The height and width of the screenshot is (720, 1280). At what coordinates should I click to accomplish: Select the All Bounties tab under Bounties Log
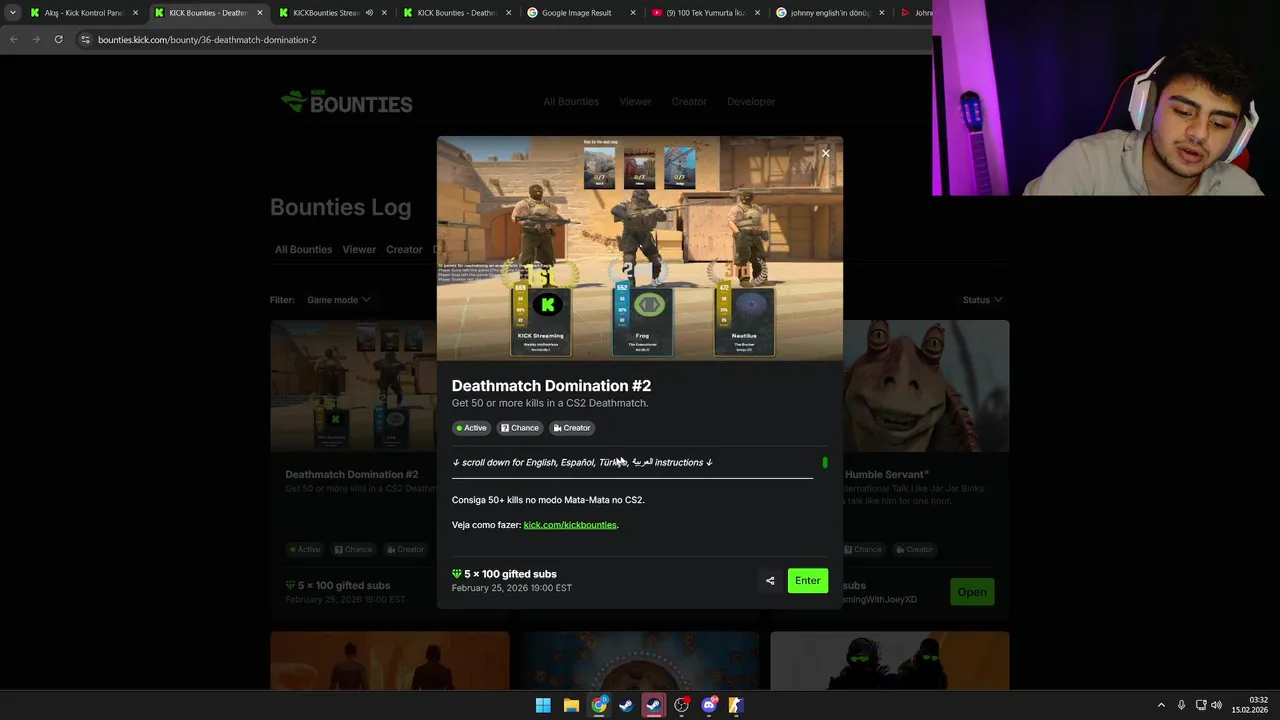(x=303, y=249)
